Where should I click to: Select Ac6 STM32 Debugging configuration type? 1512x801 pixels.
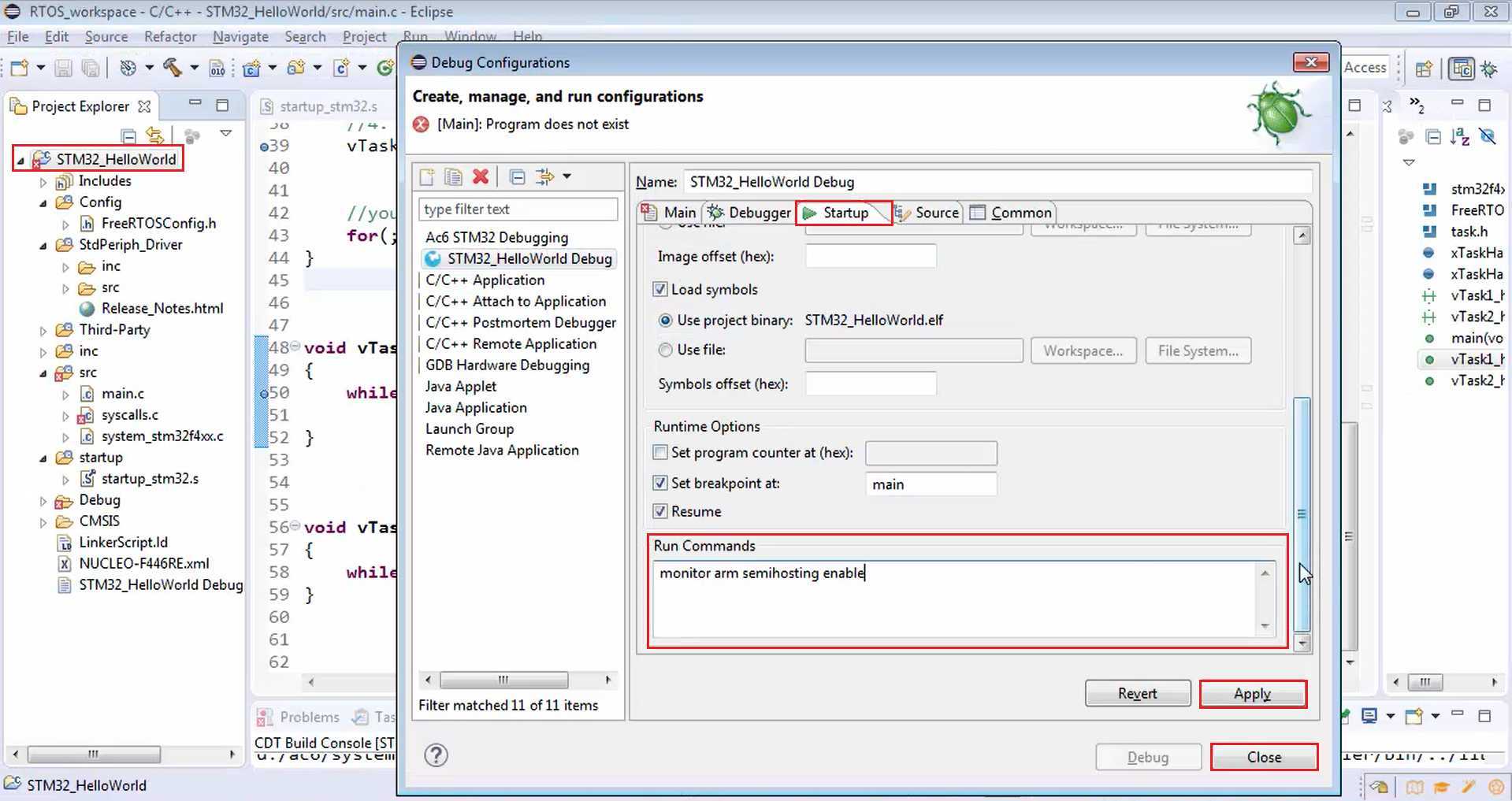(x=496, y=238)
